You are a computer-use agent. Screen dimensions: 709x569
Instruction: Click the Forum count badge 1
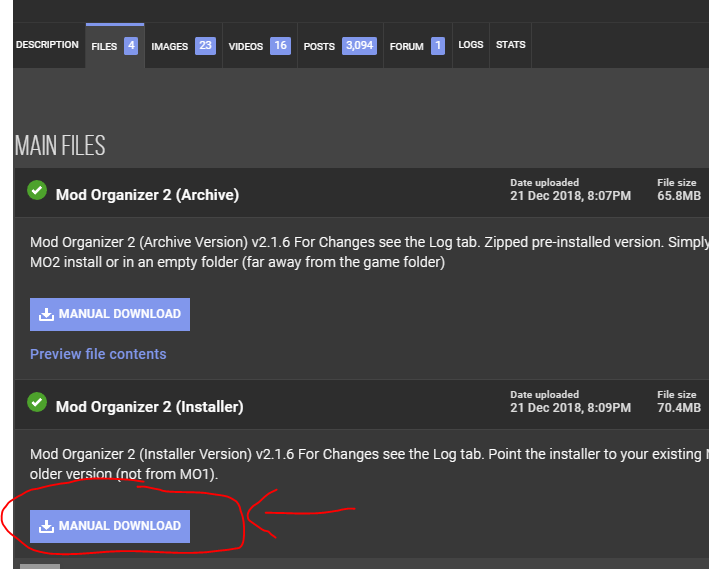pyautogui.click(x=438, y=46)
